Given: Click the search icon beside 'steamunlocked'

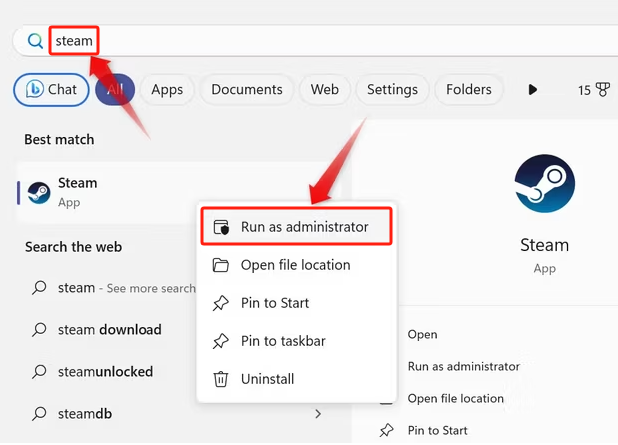Looking at the screenshot, I should pyautogui.click(x=39, y=372).
